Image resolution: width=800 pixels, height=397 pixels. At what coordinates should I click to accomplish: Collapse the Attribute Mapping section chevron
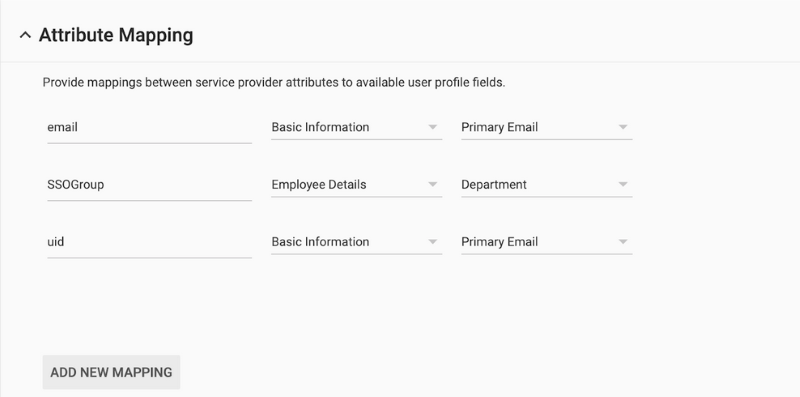click(x=25, y=35)
